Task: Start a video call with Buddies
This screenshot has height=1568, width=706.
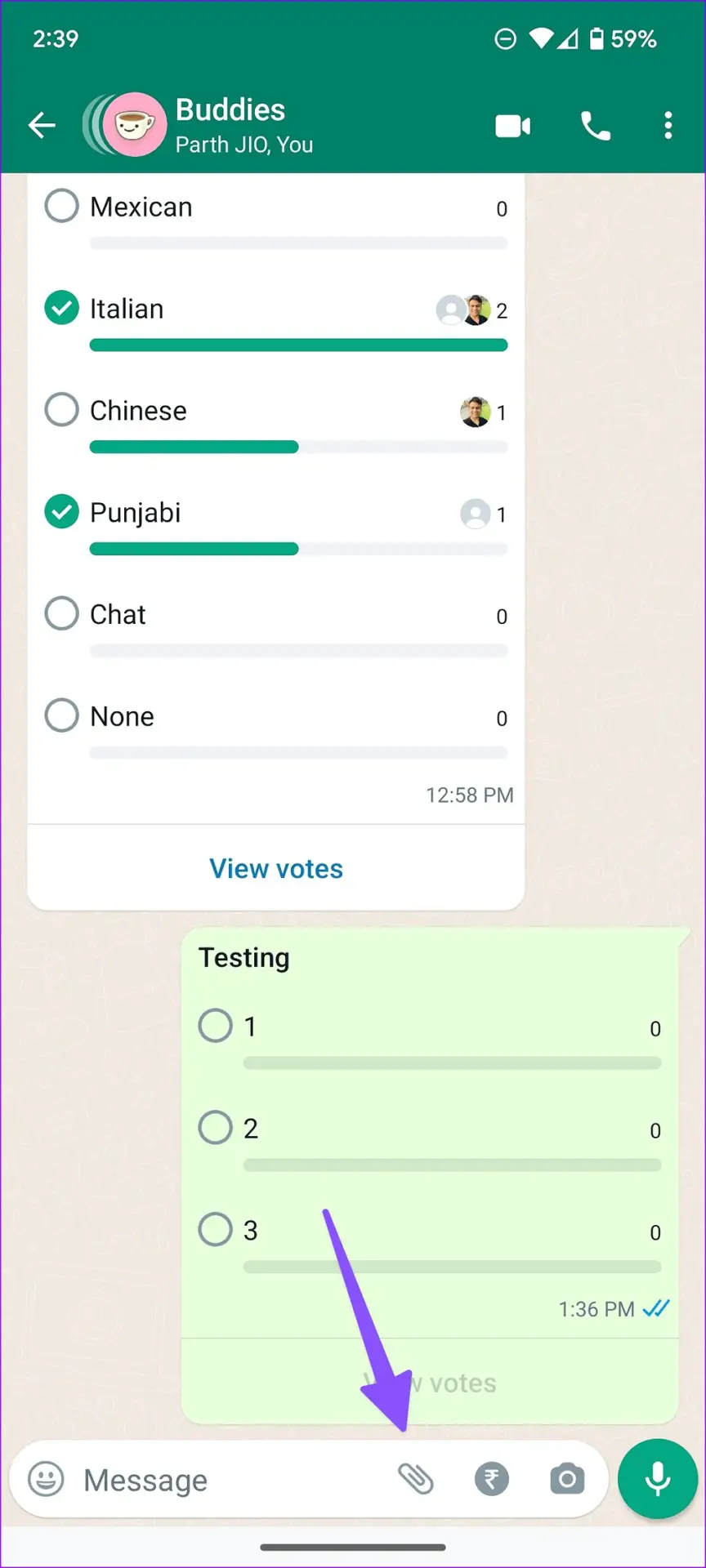Action: pos(513,127)
